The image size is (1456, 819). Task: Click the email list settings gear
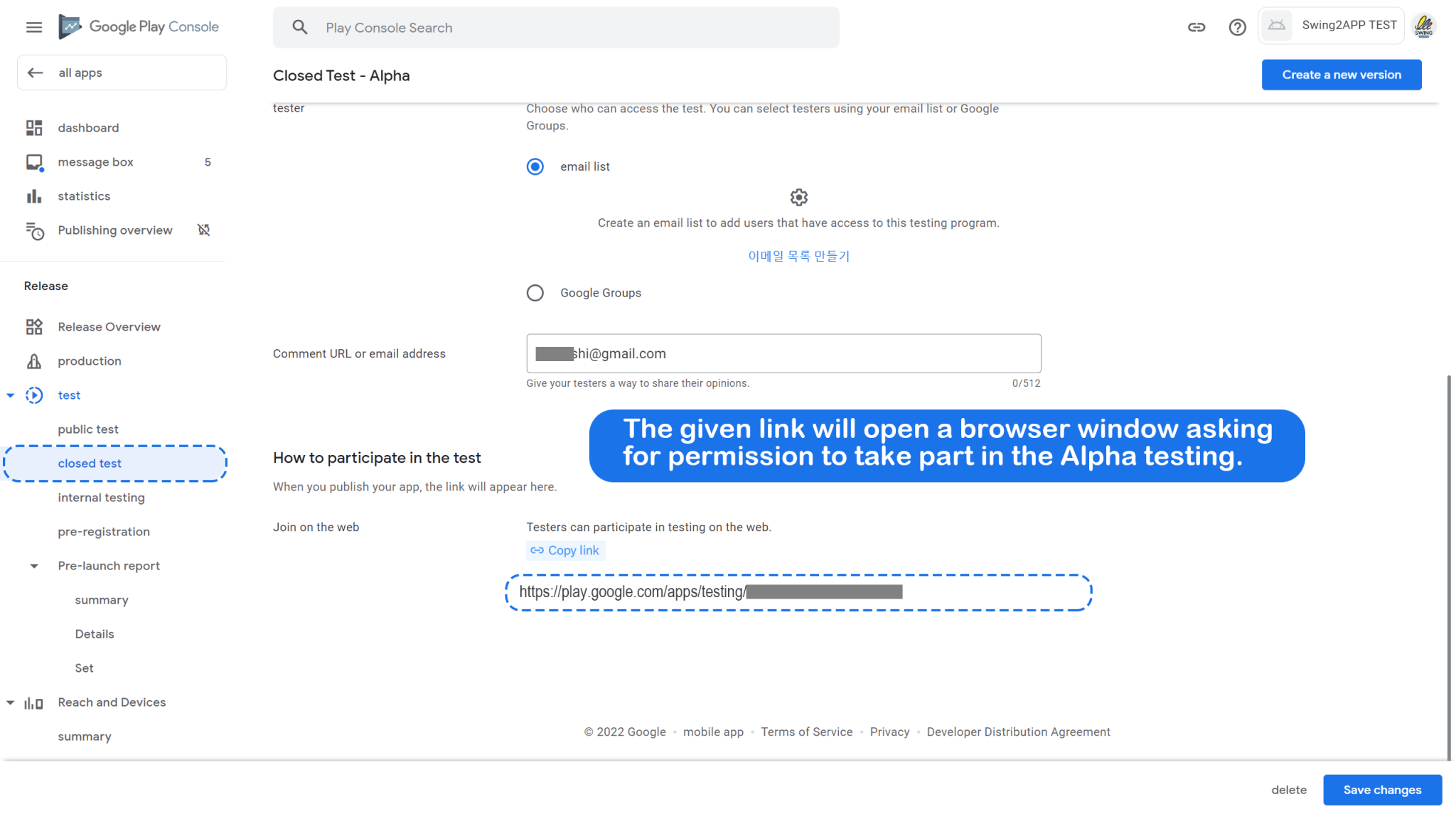click(798, 197)
